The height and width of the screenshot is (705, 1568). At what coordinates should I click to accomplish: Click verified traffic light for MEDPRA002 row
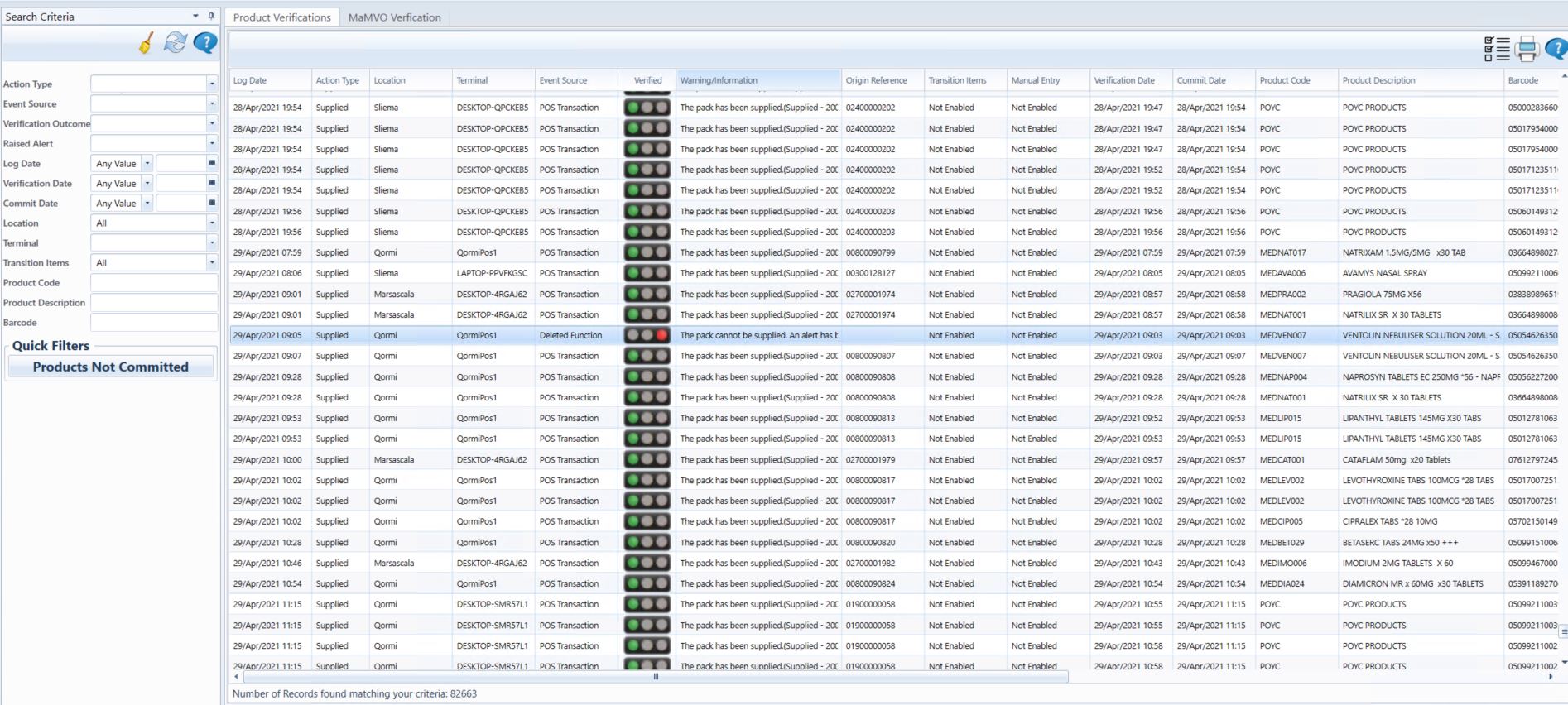click(x=647, y=294)
